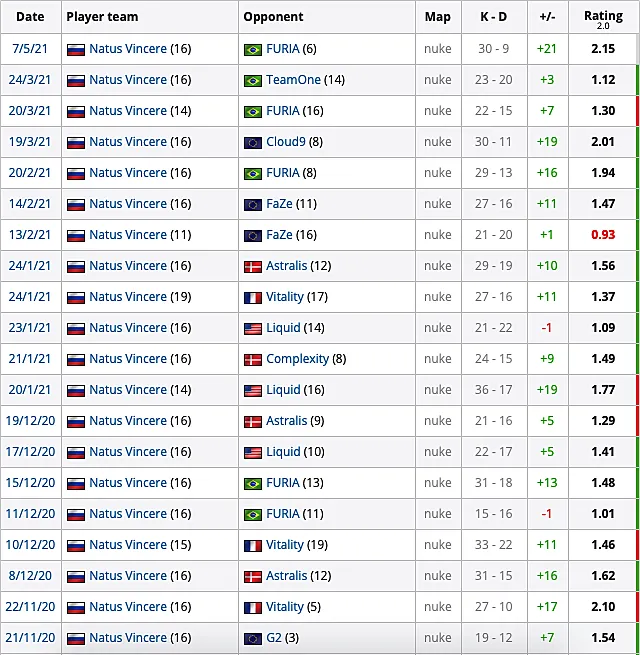Click the 30 - 11 K-D cell
The height and width of the screenshot is (655, 640).
pos(493,142)
